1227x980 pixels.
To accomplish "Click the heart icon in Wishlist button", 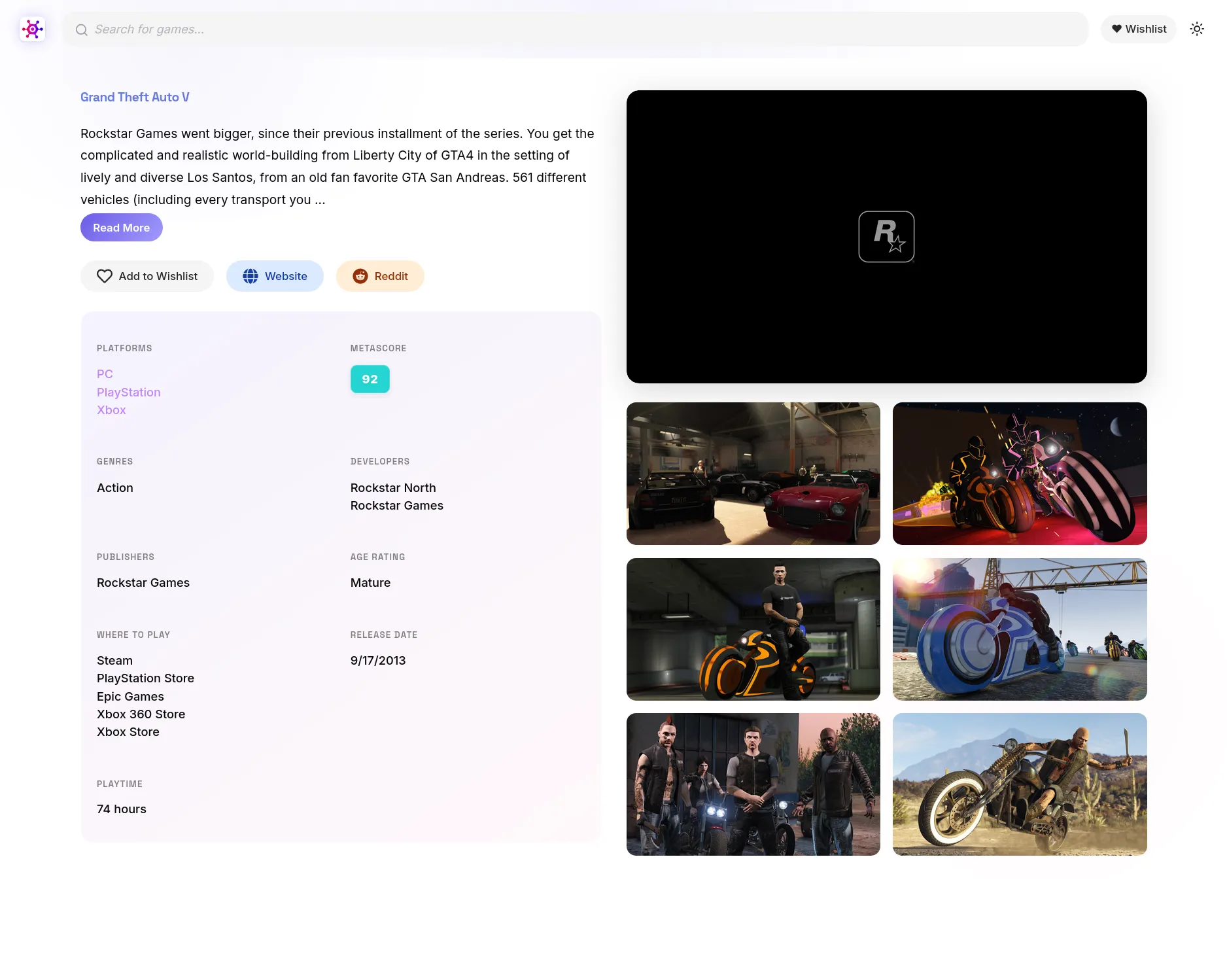I will pos(1116,29).
